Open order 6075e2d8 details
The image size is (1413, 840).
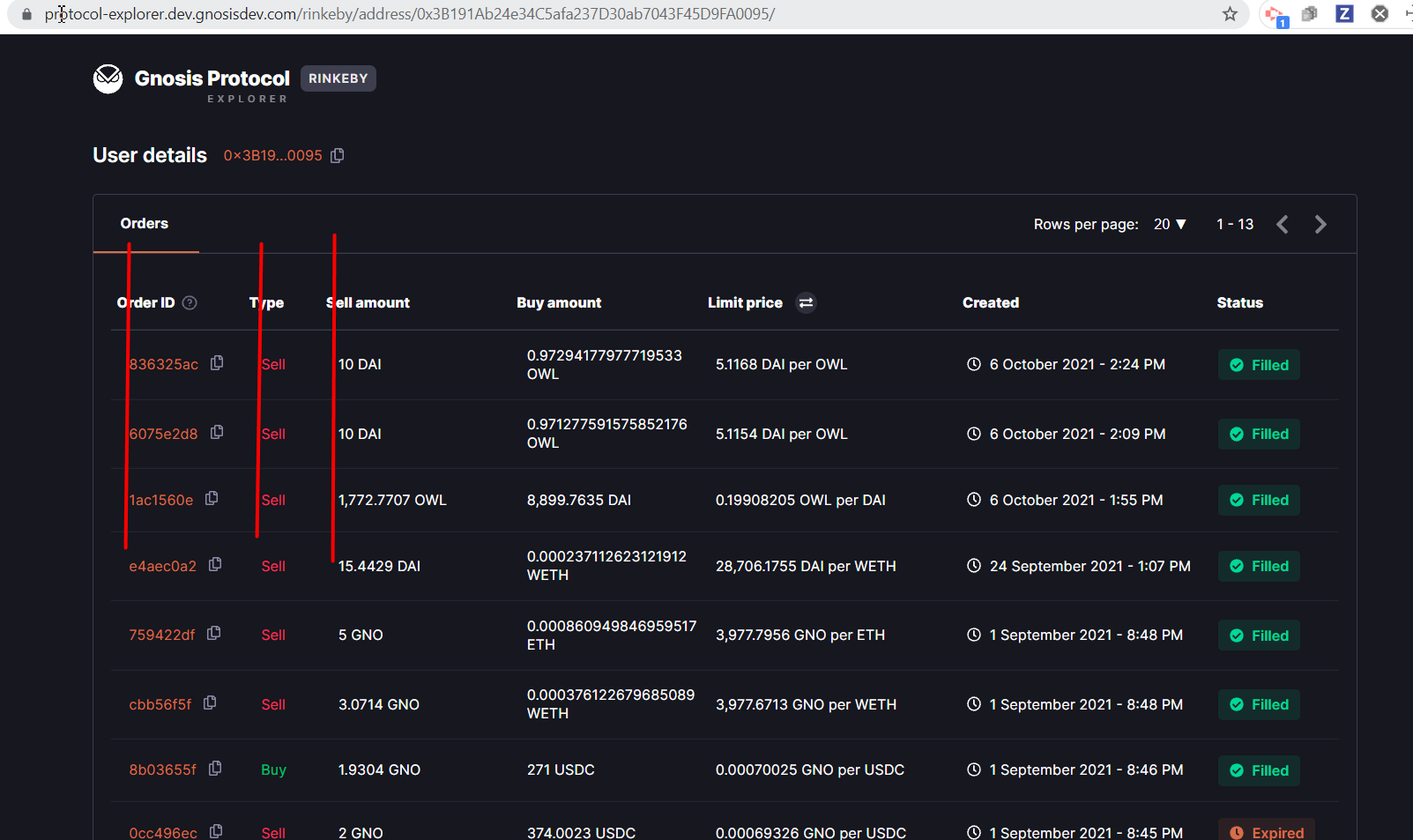(x=164, y=434)
